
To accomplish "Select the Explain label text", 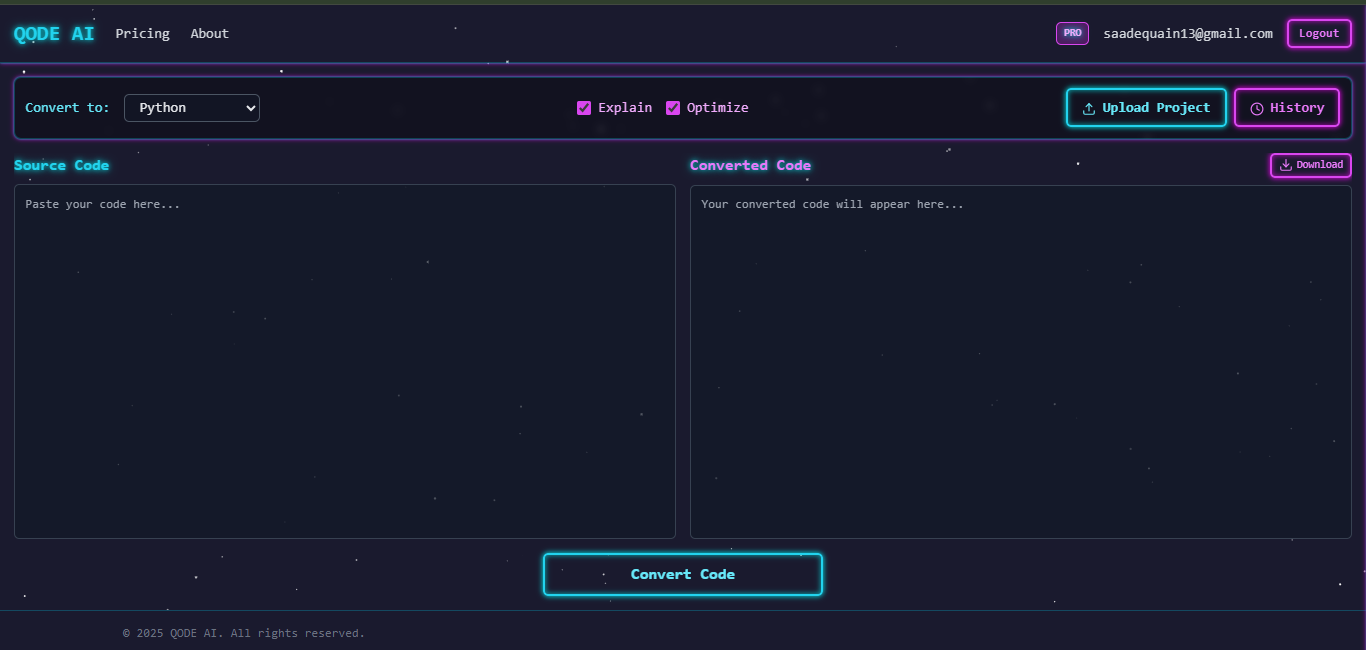I will (x=625, y=108).
